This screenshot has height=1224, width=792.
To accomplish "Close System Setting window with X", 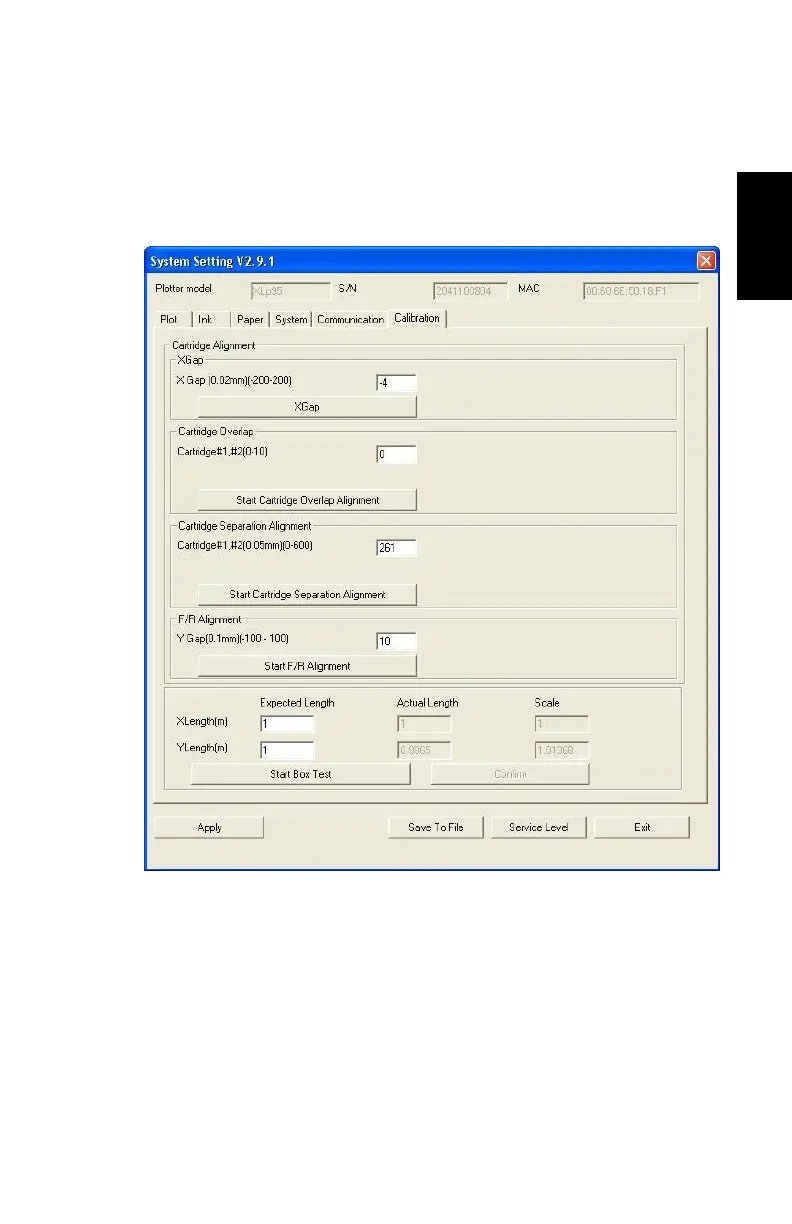I will click(x=706, y=261).
